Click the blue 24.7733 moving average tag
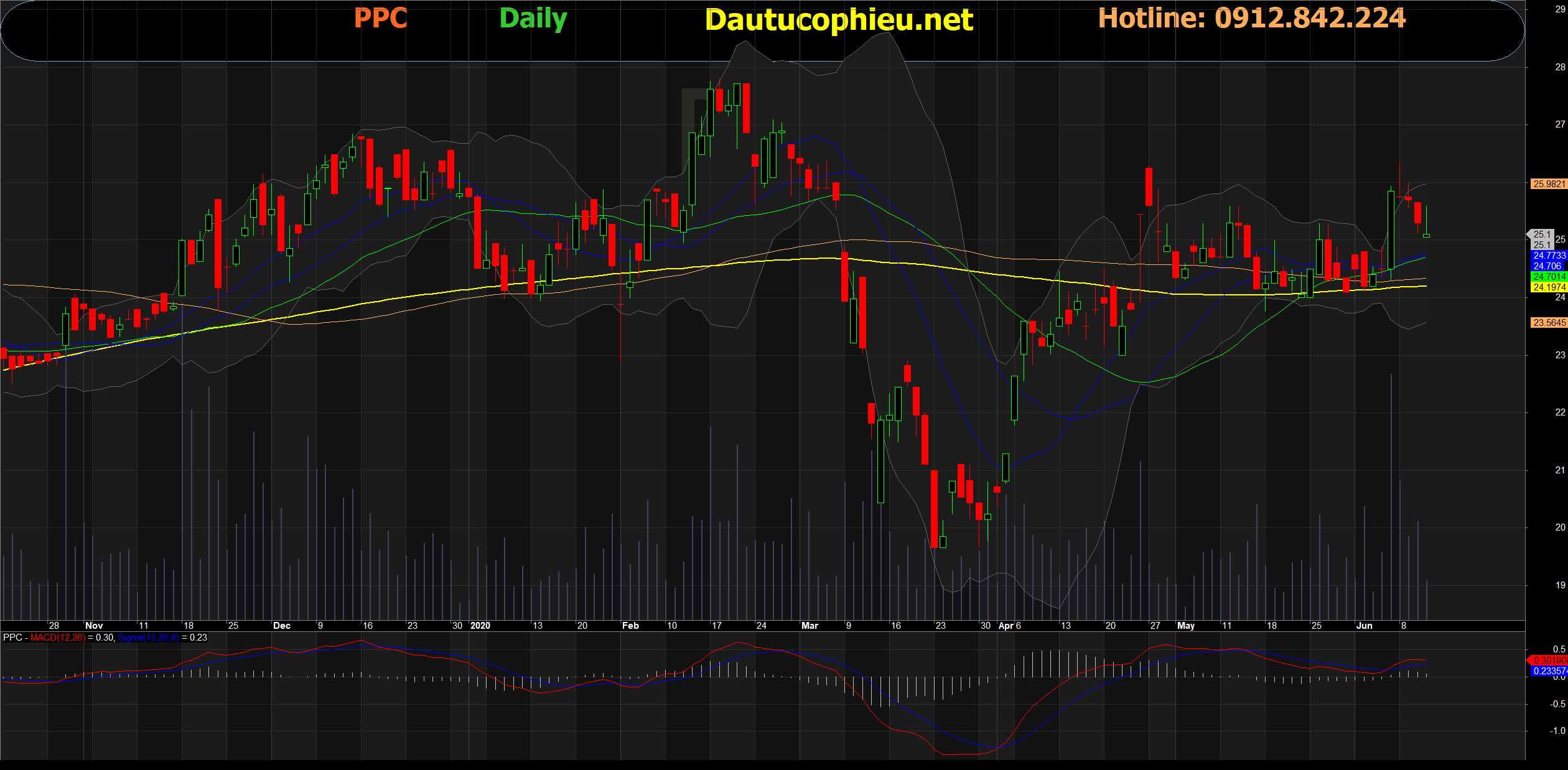This screenshot has height=770, width=1568. [x=1548, y=256]
